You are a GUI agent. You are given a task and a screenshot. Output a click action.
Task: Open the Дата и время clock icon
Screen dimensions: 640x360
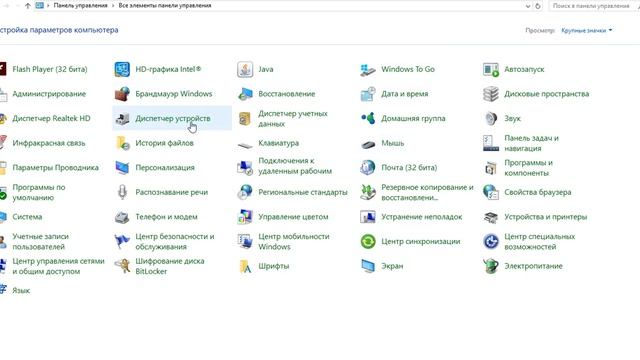368,94
